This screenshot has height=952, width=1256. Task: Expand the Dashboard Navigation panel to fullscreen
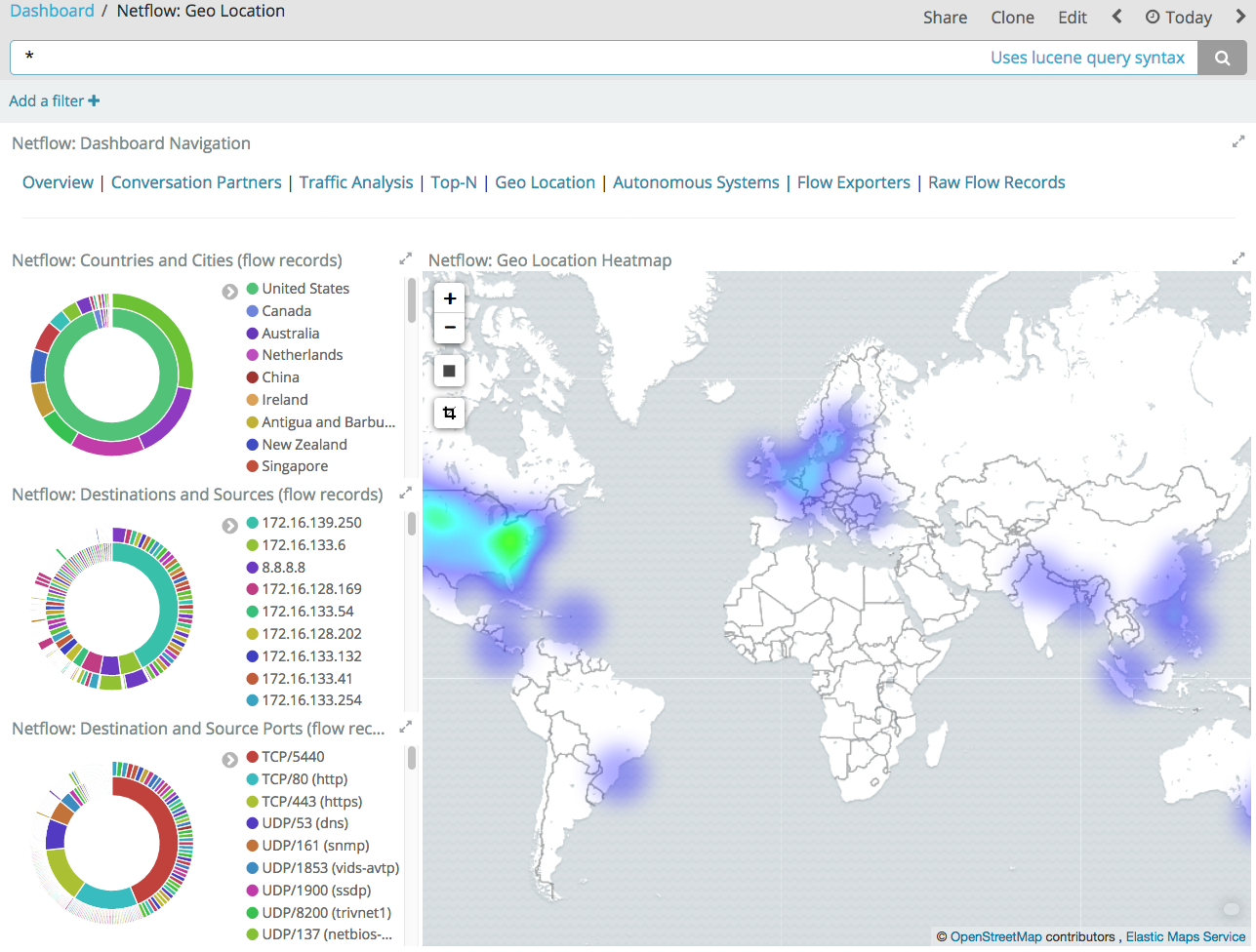[x=1238, y=141]
